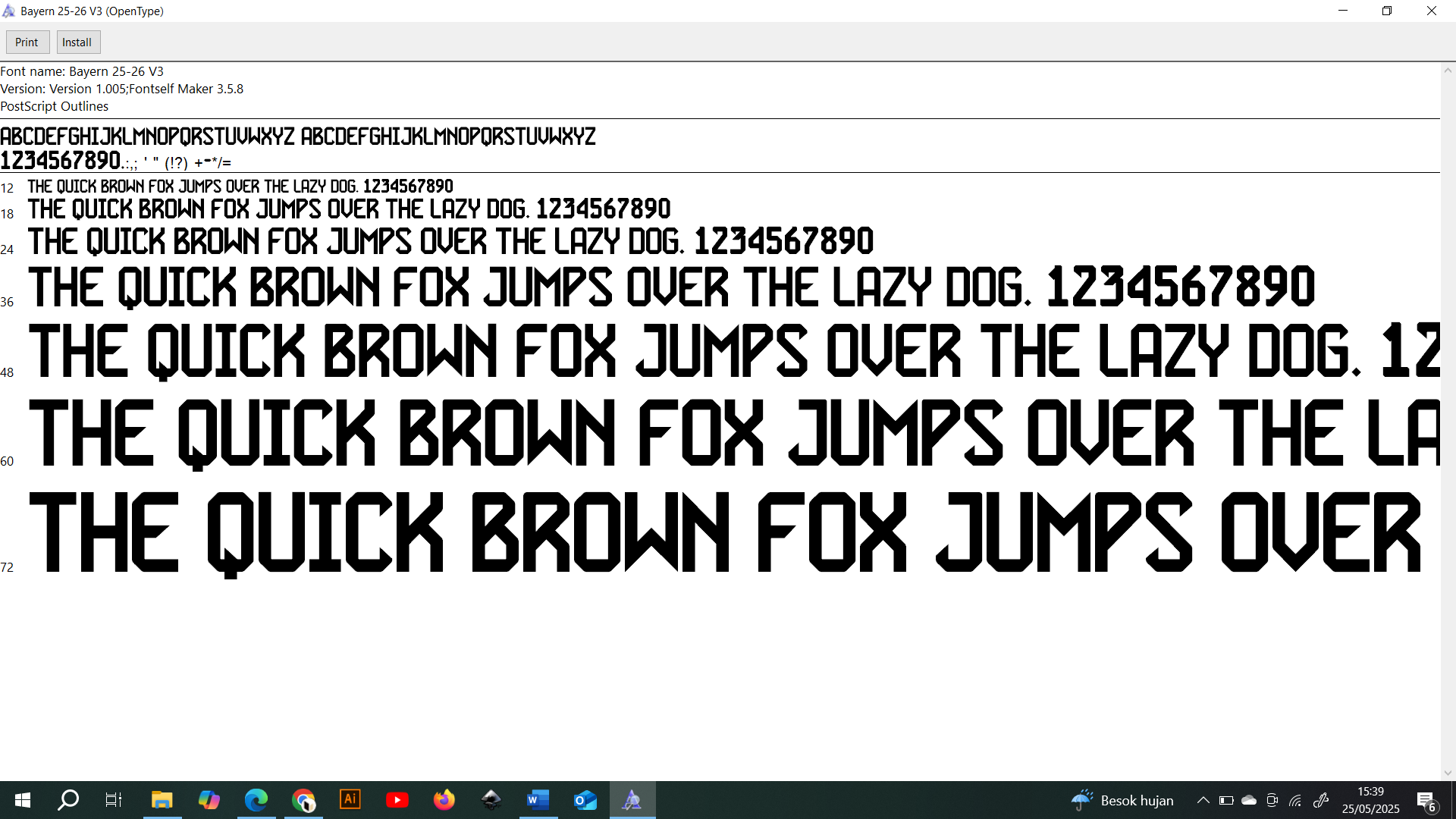This screenshot has width=1456, height=819.
Task: Click the Install font button
Action: (x=77, y=42)
